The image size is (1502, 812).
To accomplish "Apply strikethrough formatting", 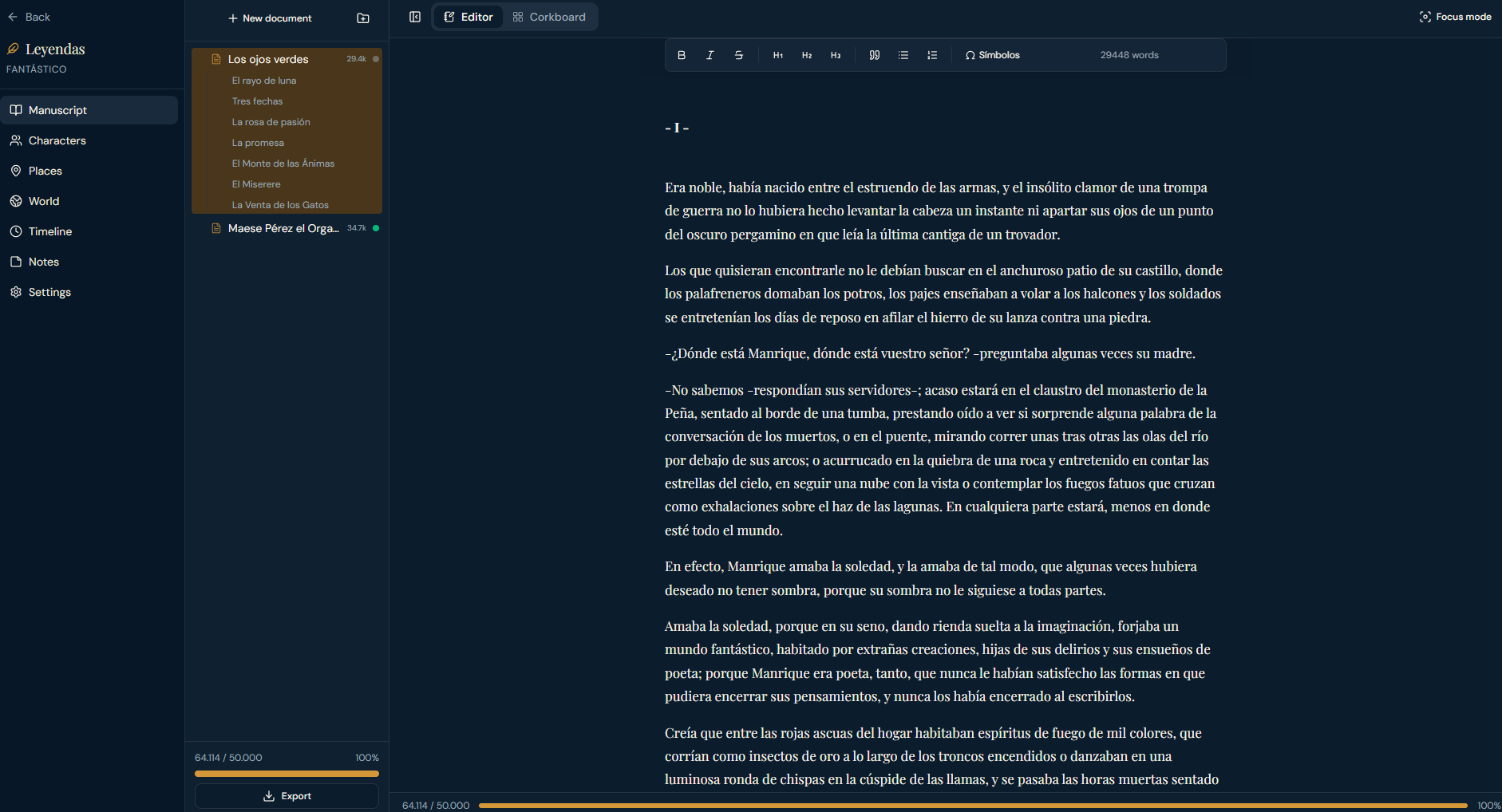I will click(x=739, y=55).
